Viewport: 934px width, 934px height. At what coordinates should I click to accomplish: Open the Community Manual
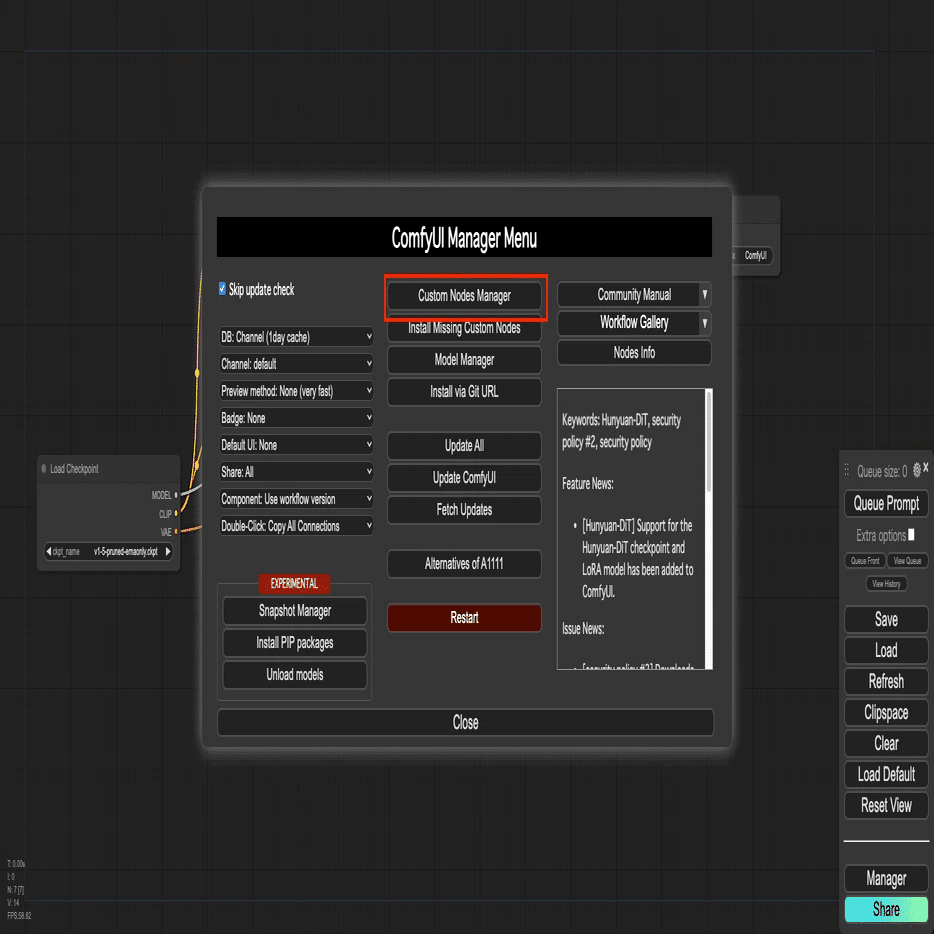pos(628,294)
